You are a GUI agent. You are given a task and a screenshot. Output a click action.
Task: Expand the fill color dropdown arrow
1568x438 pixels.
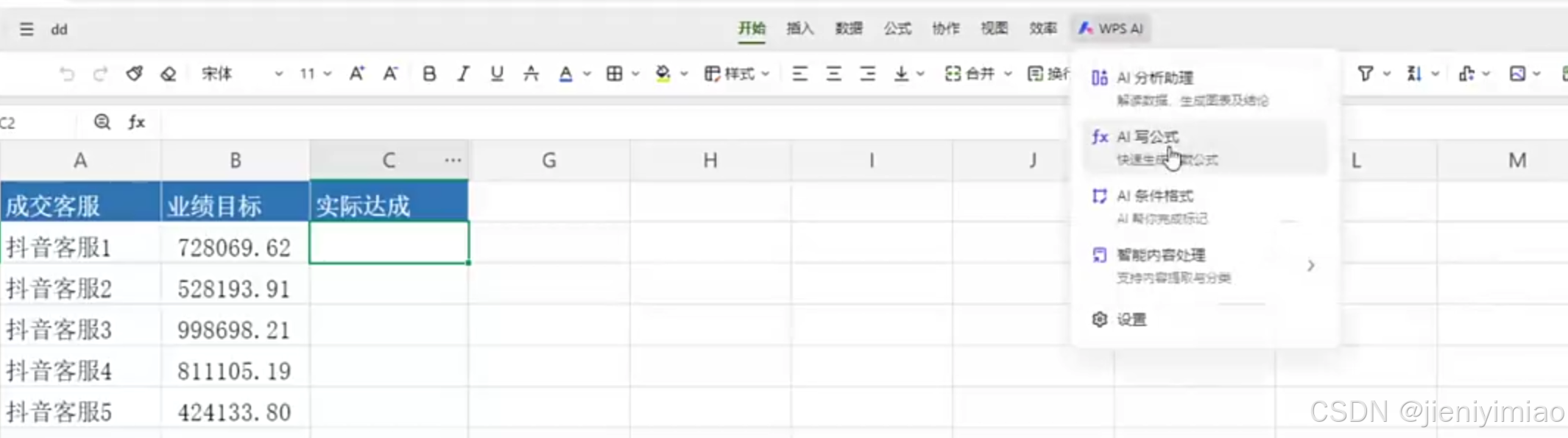[x=684, y=74]
